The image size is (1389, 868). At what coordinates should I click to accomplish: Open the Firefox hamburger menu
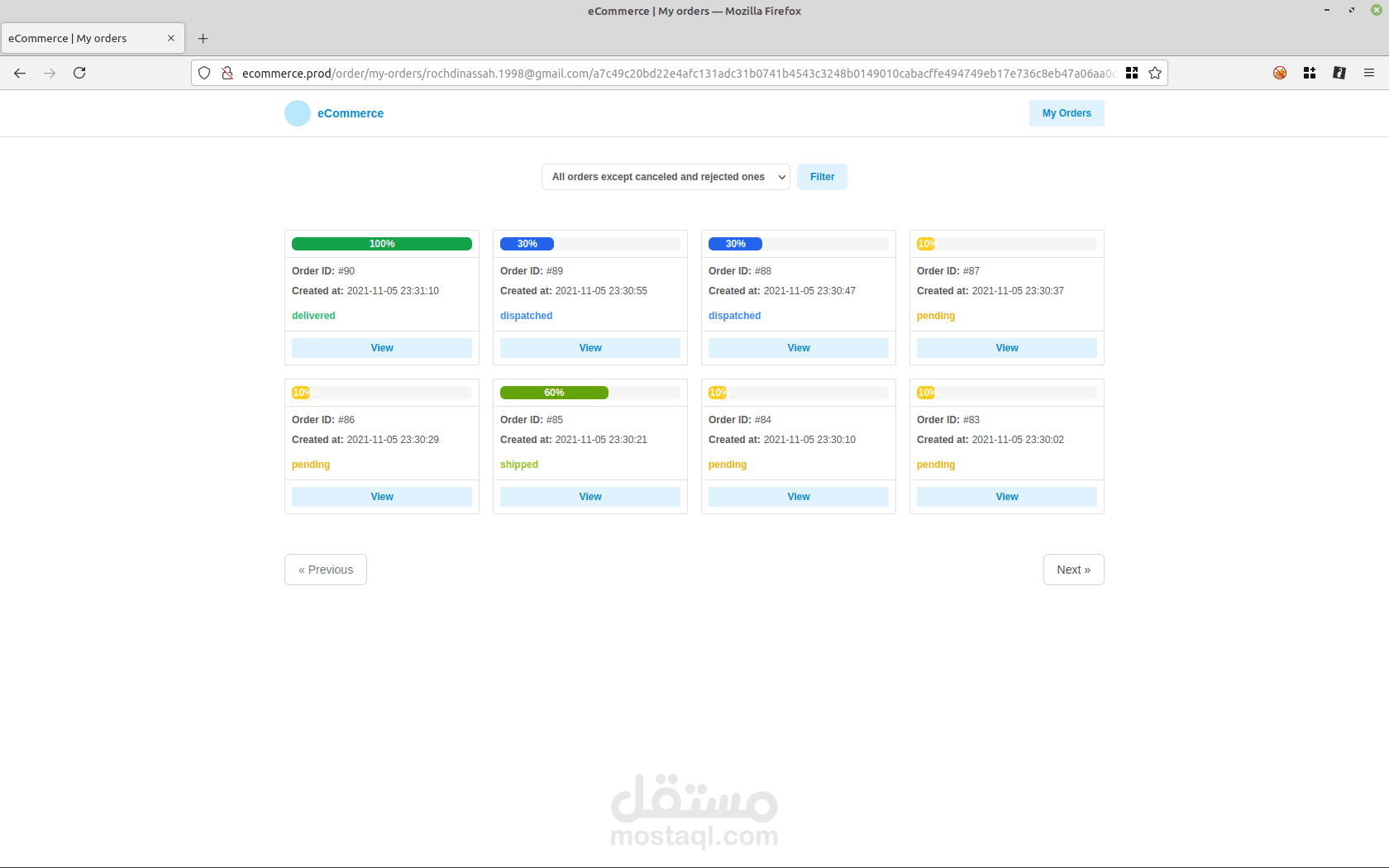[x=1369, y=73]
